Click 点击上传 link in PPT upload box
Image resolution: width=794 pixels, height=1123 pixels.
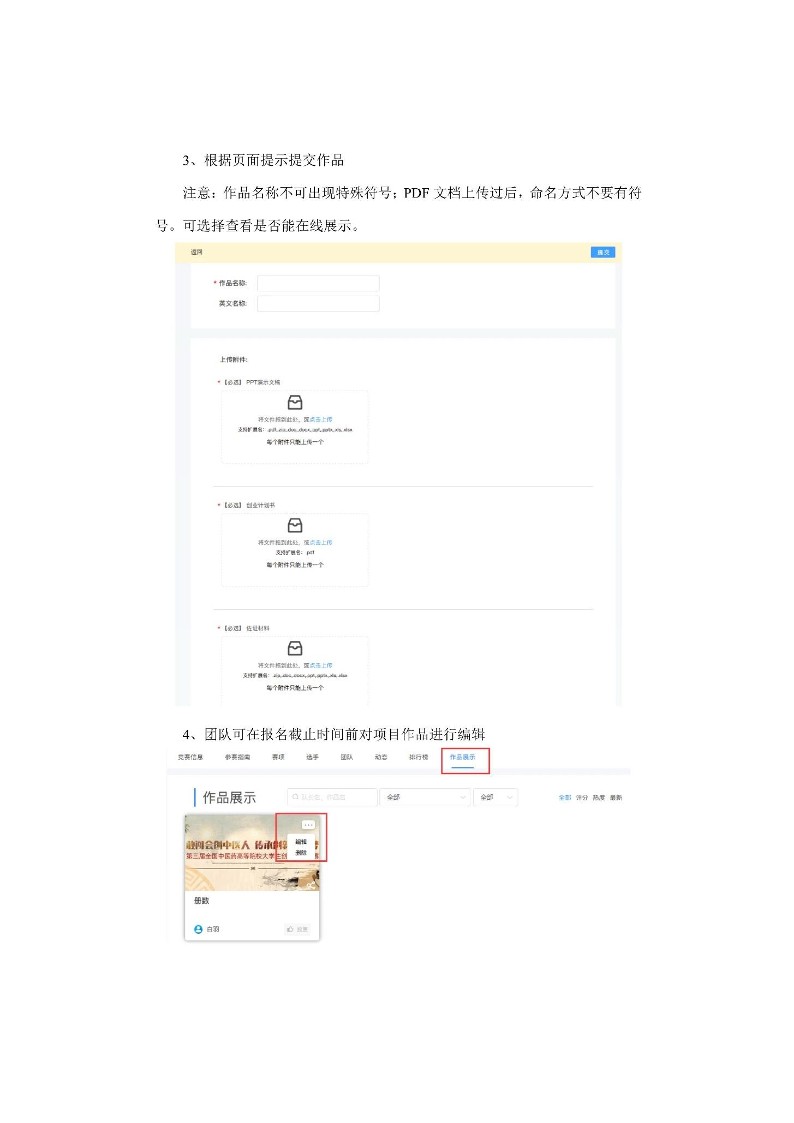click(321, 420)
